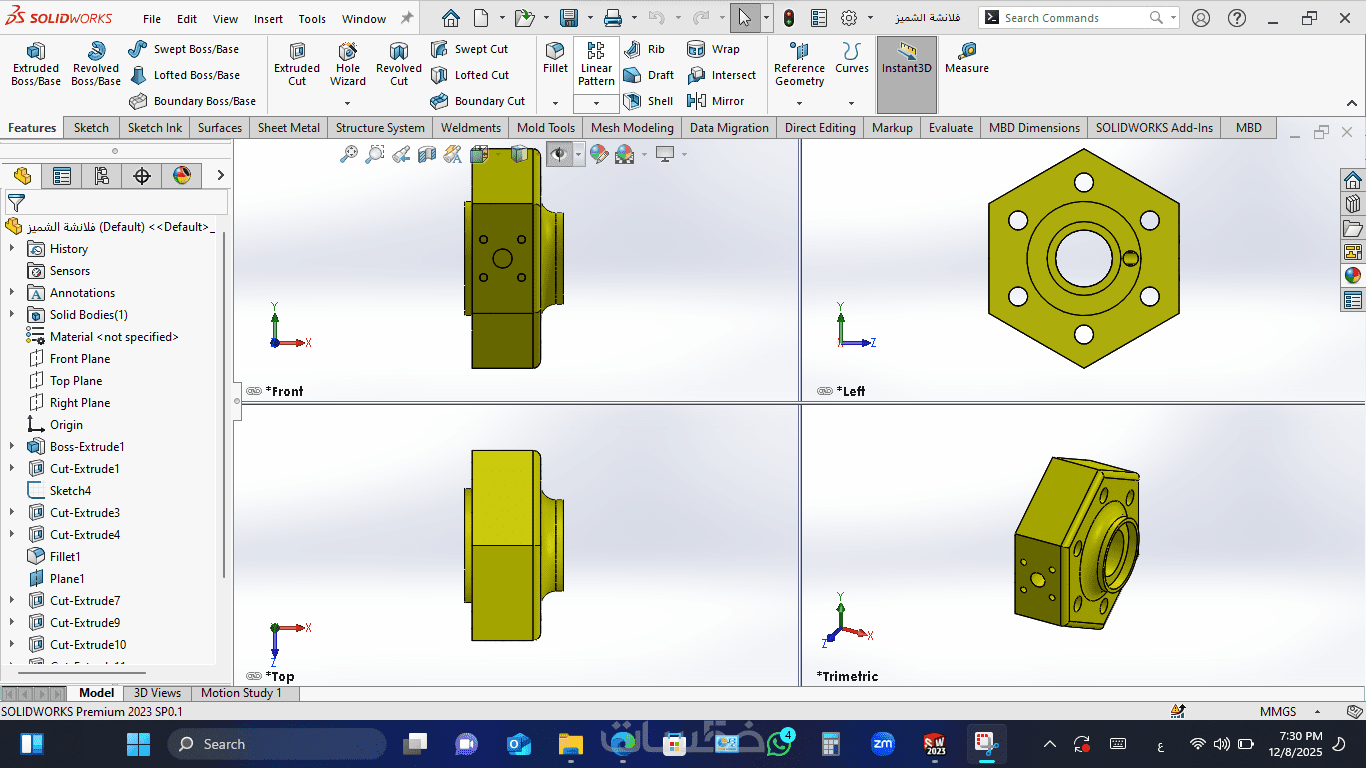Image resolution: width=1366 pixels, height=768 pixels.
Task: Click the Save floppy disk icon
Action: pyautogui.click(x=569, y=18)
